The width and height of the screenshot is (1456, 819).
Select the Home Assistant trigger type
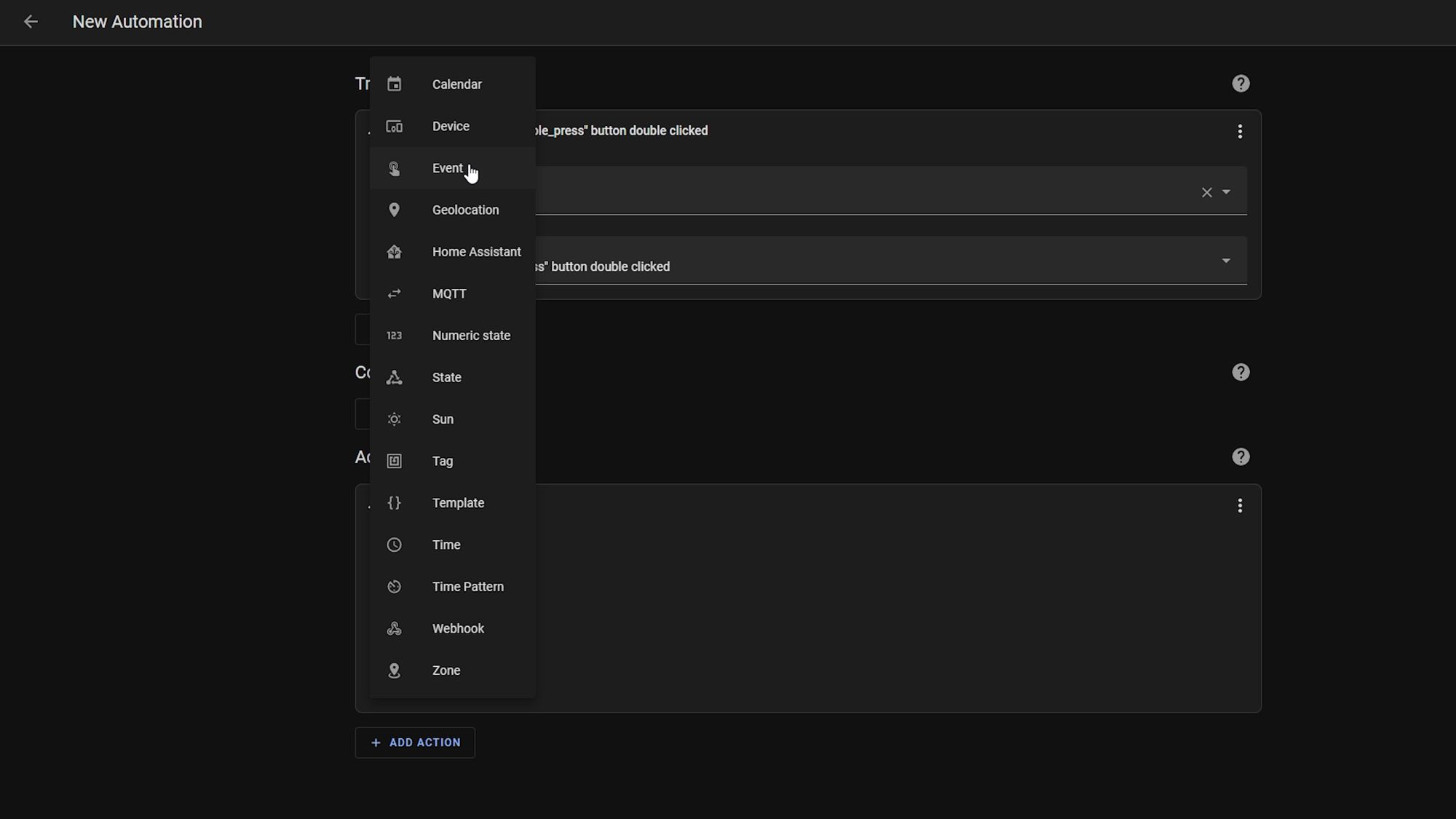(476, 251)
